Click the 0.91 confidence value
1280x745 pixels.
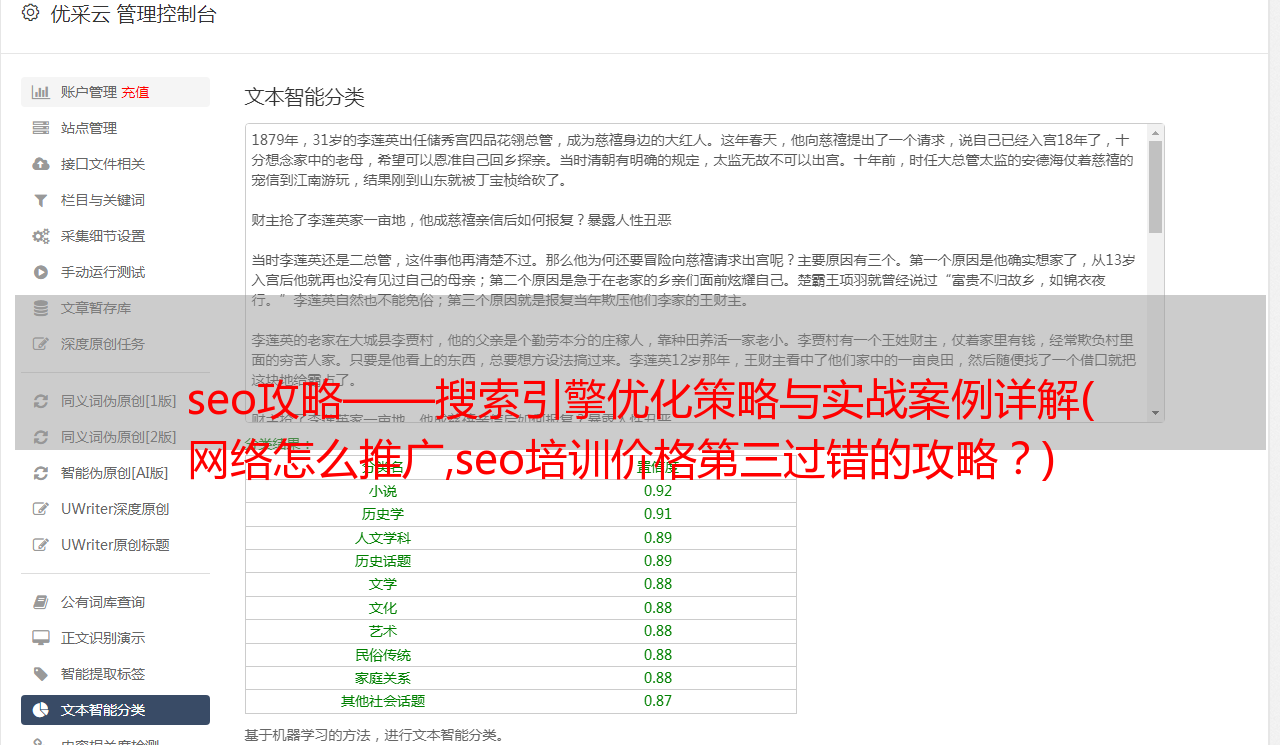point(658,514)
